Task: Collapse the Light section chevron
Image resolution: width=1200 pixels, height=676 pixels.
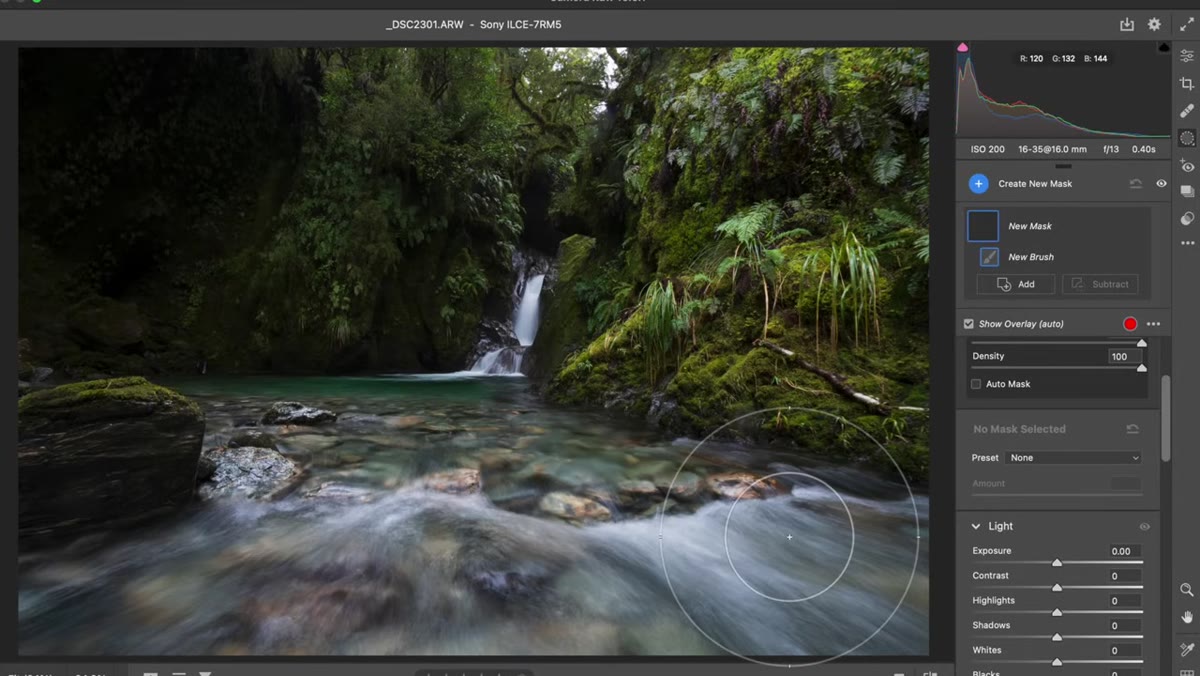Action: (x=976, y=526)
